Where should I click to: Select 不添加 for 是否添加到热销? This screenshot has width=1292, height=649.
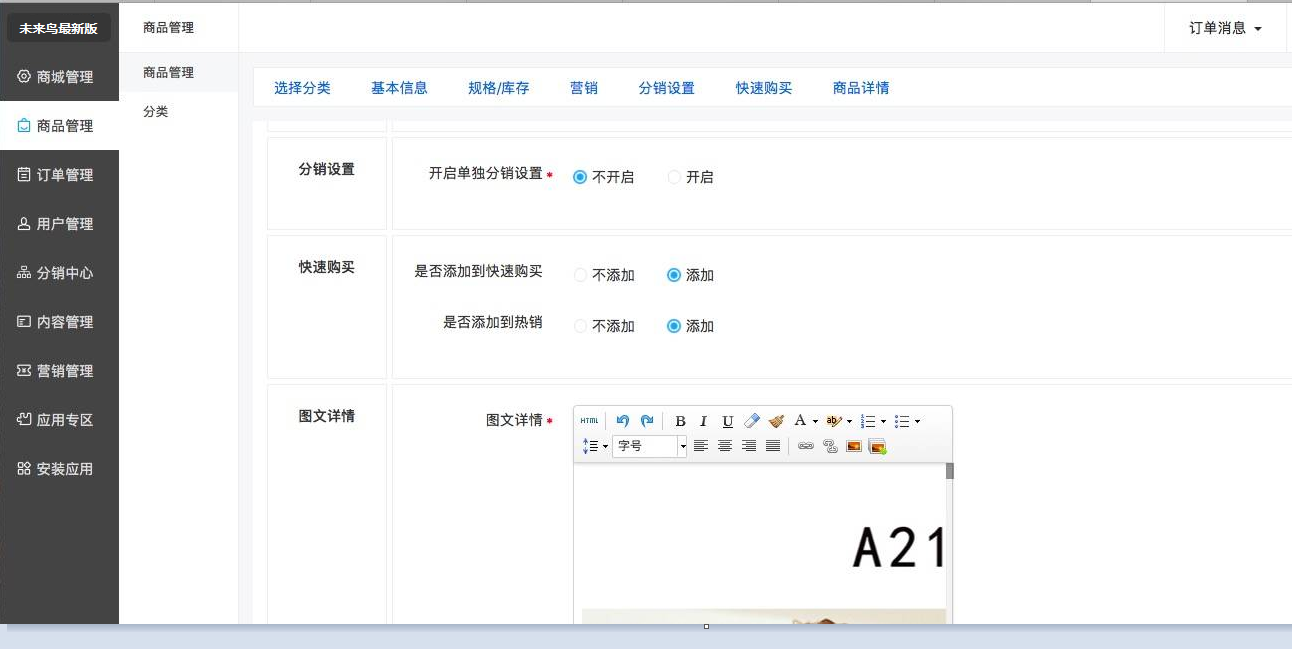click(581, 326)
